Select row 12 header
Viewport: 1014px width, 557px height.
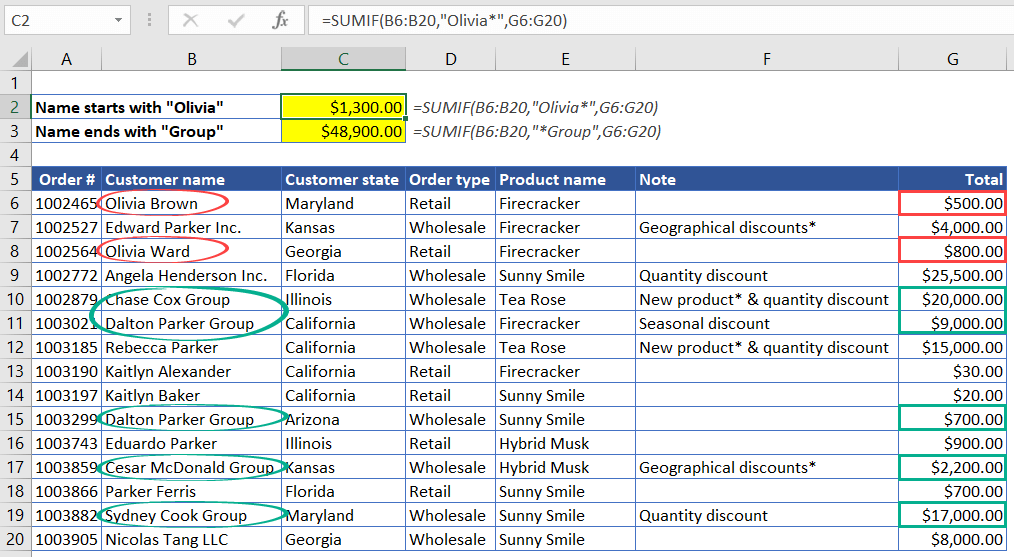[x=15, y=347]
